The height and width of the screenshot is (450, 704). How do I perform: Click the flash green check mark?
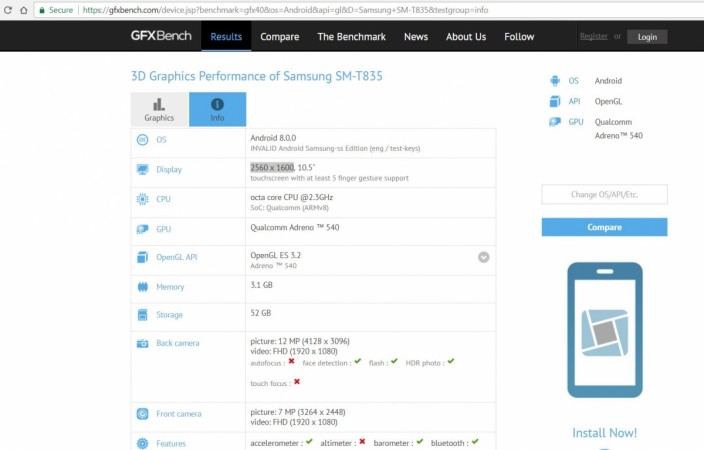point(394,361)
